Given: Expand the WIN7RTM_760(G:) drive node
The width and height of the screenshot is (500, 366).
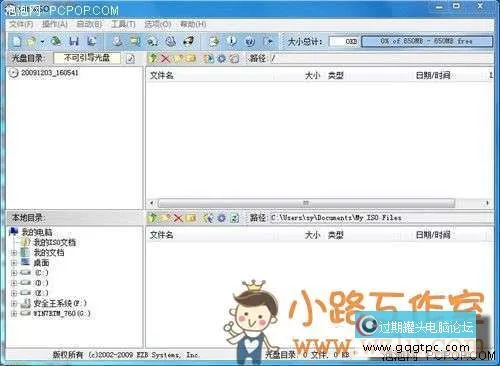Looking at the screenshot, I should (x=14, y=314).
